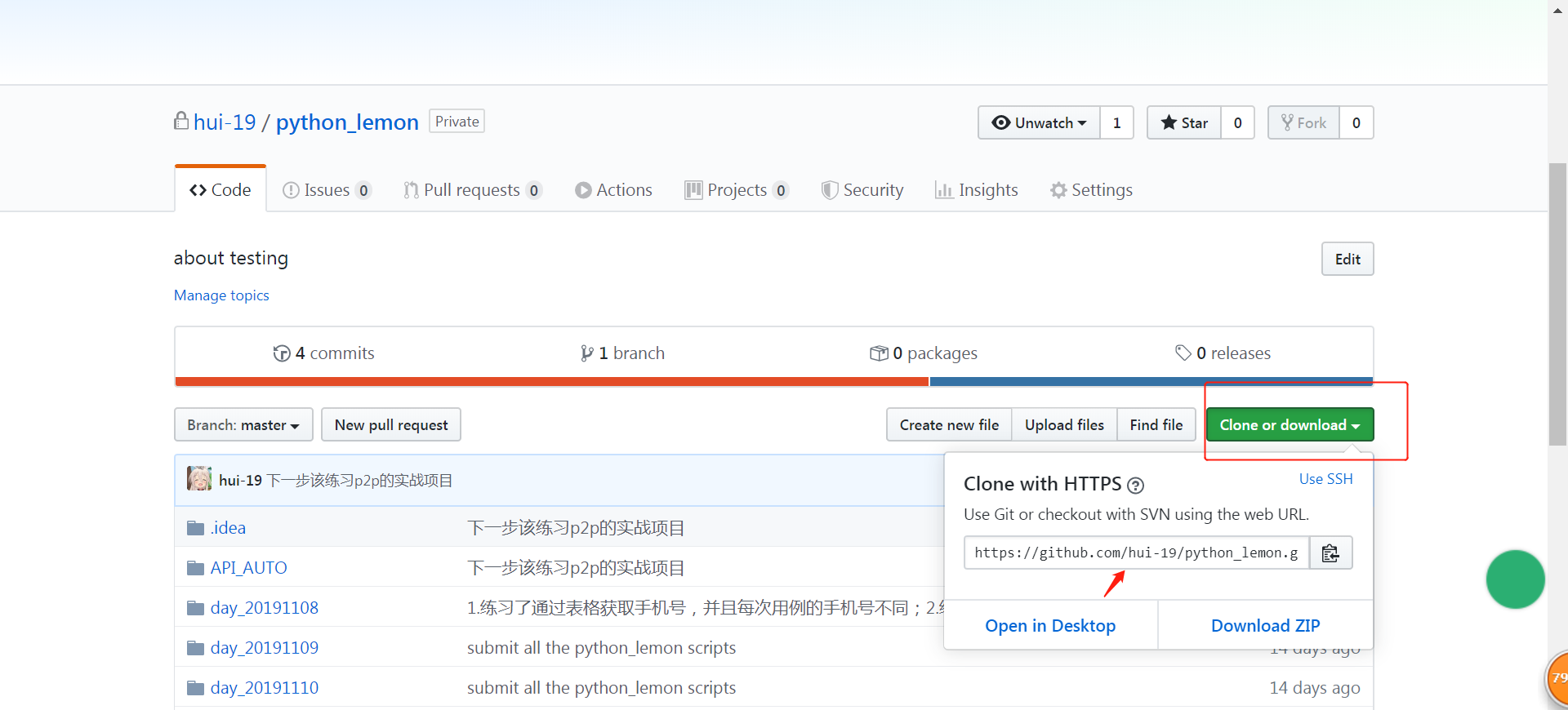1568x710 pixels.
Task: Click the watchers count 1
Action: pyautogui.click(x=1116, y=122)
